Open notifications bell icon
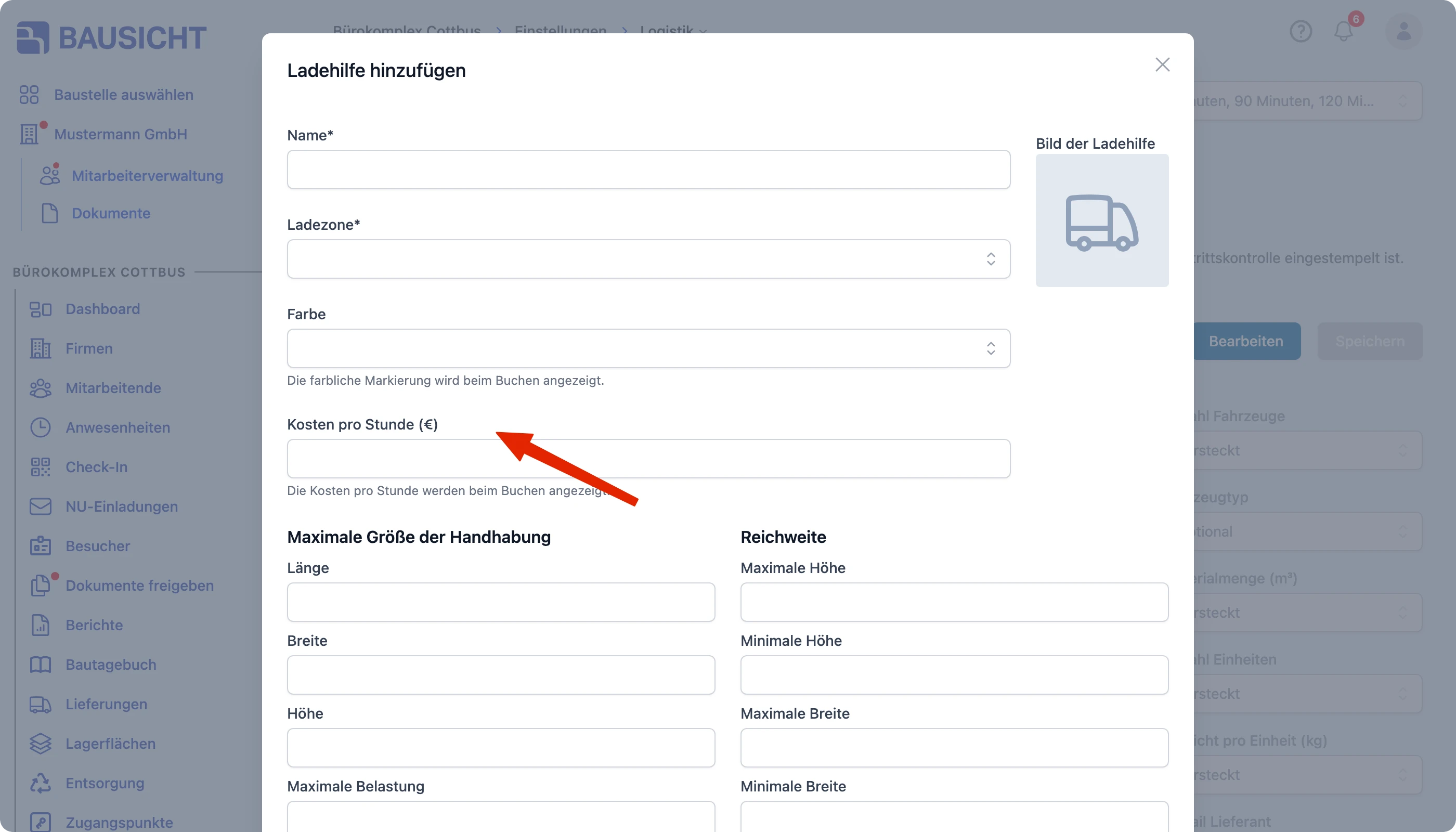The image size is (1456, 832). [x=1344, y=31]
